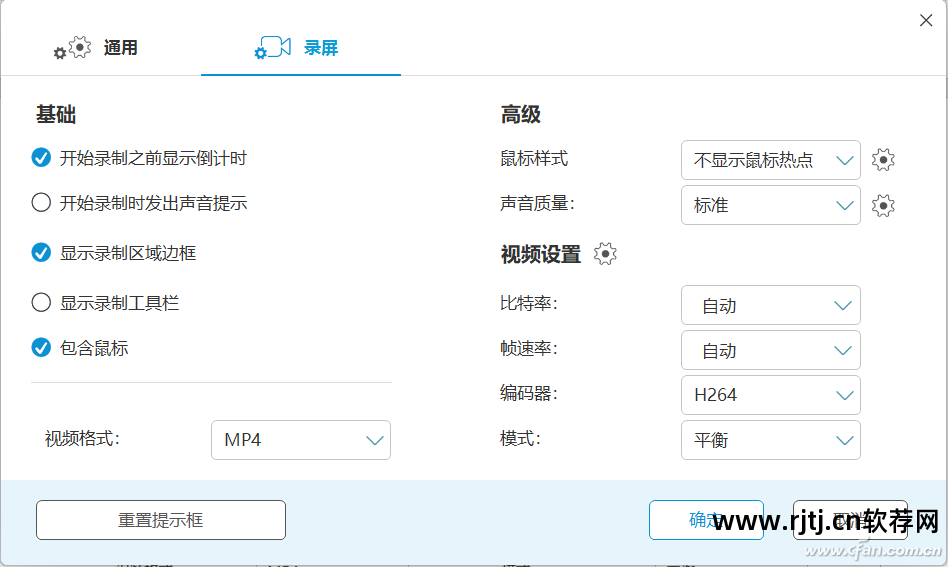Open the 比特率 (bitrate) dropdown
The image size is (948, 567).
[770, 306]
